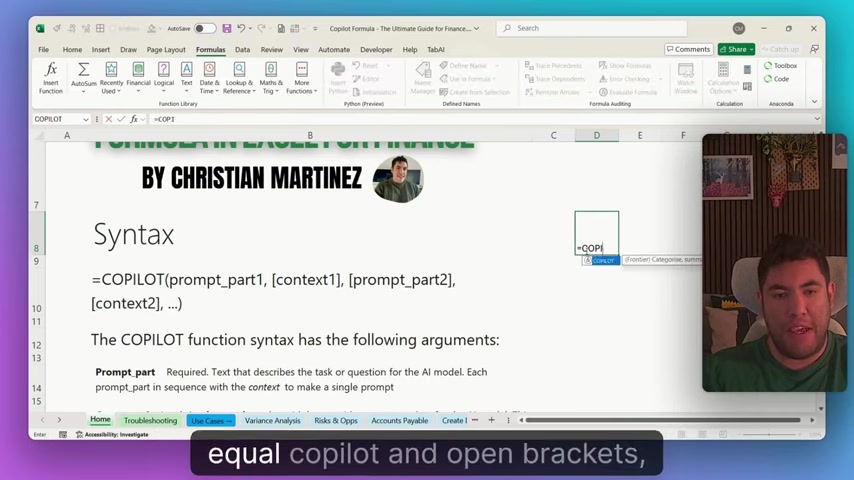
Task: Click Evaluate Formula button
Action: point(627,92)
